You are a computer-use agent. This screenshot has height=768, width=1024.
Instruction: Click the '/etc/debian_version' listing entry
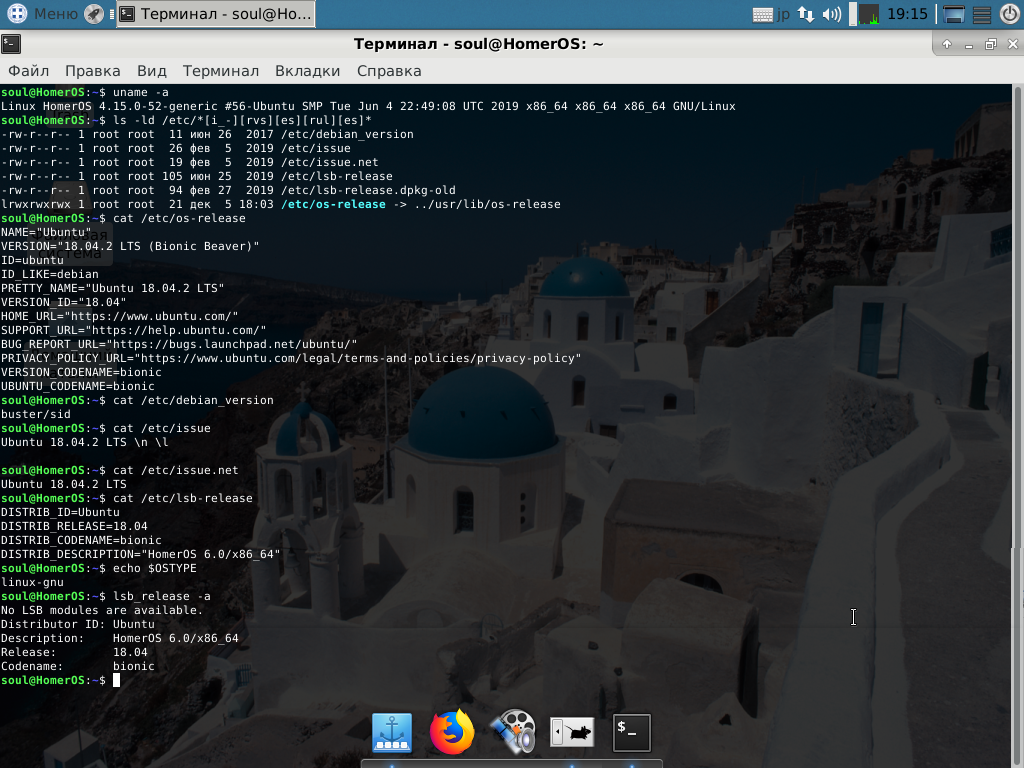(x=207, y=134)
